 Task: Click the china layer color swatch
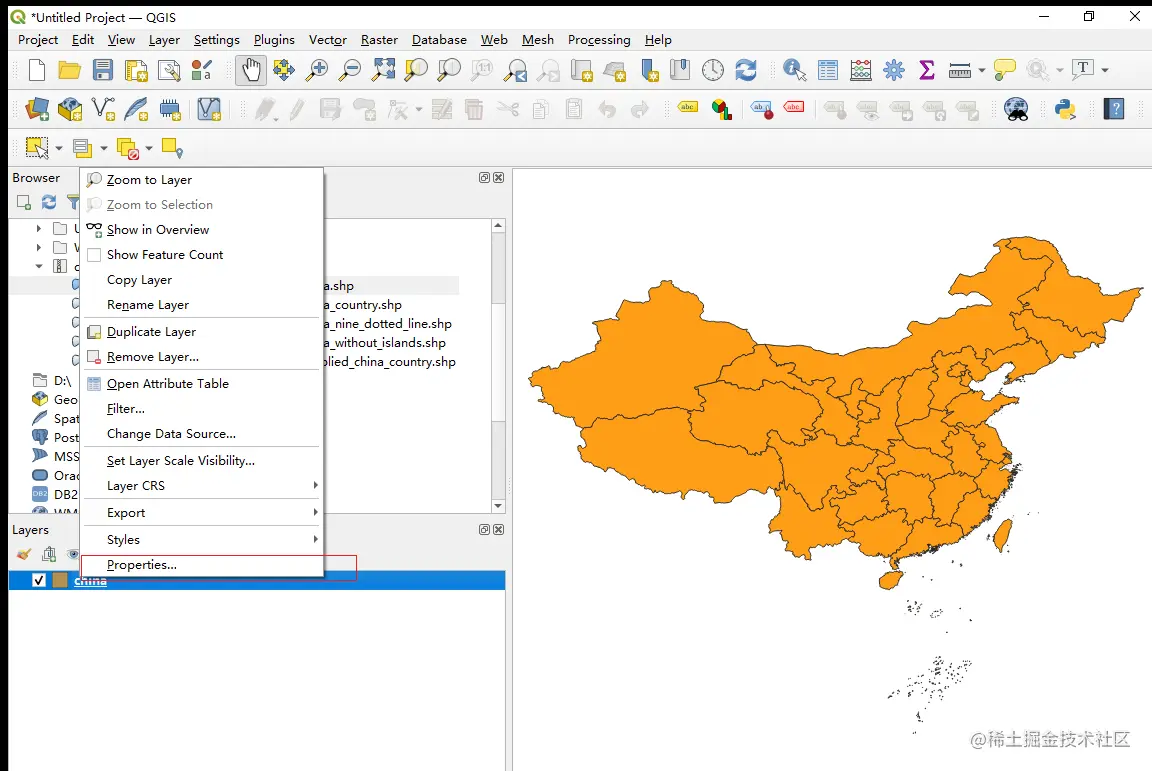pyautogui.click(x=60, y=581)
